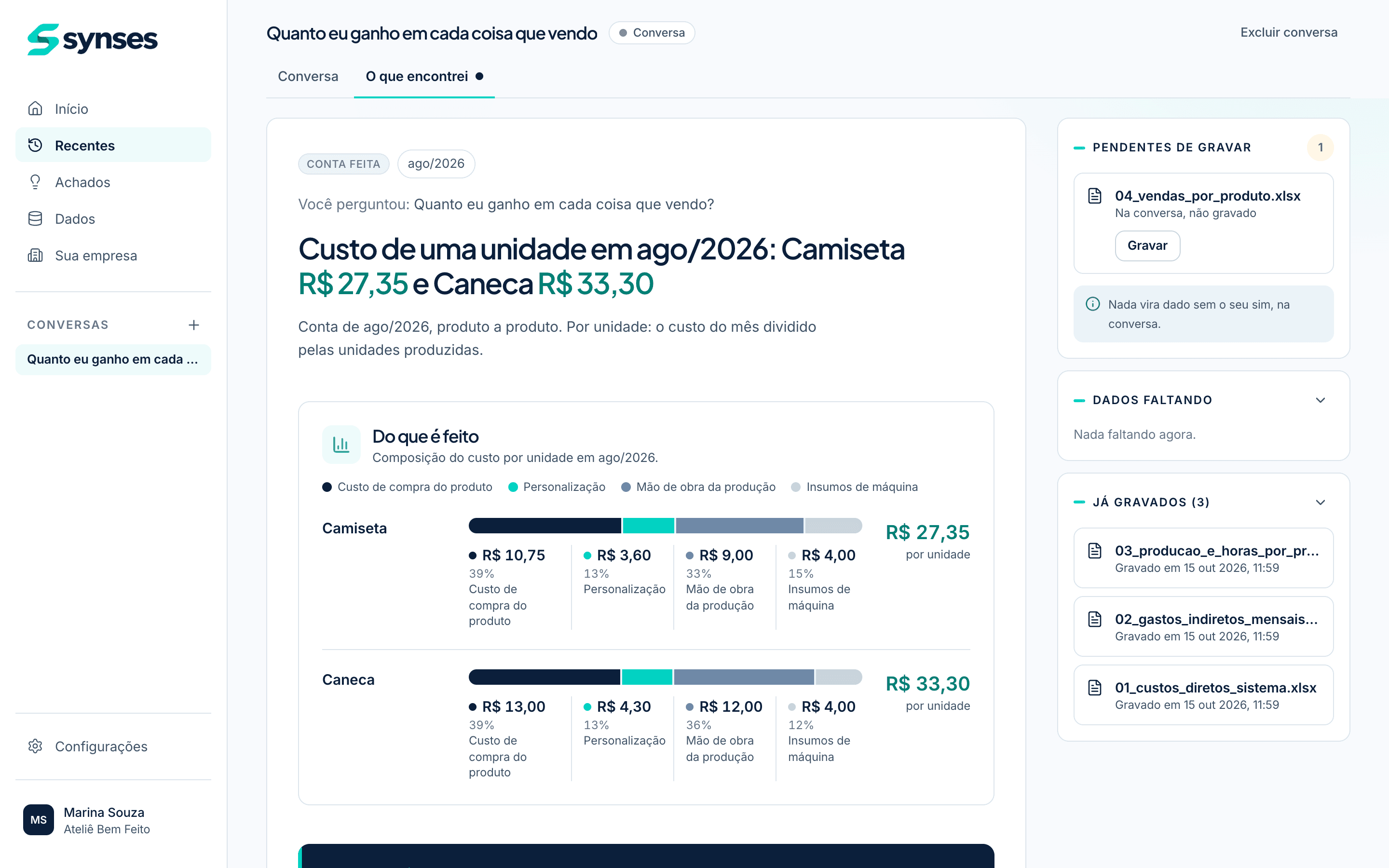Click the ago/2026 period chip
The height and width of the screenshot is (868, 1389).
pyautogui.click(x=436, y=163)
